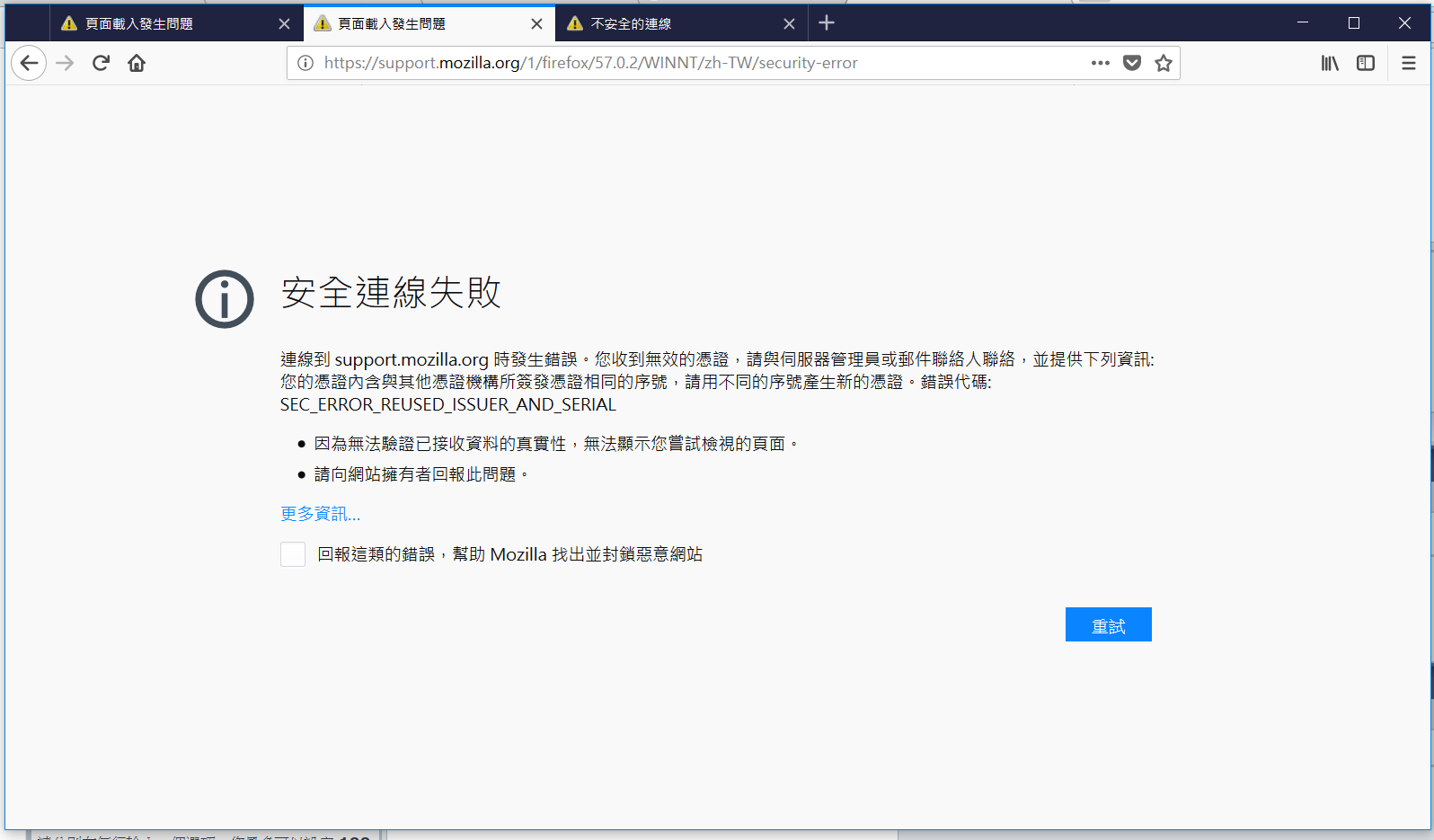Screen dimensions: 1434x840
Task: Save the page to Pocket
Action: pyautogui.click(x=1132, y=63)
